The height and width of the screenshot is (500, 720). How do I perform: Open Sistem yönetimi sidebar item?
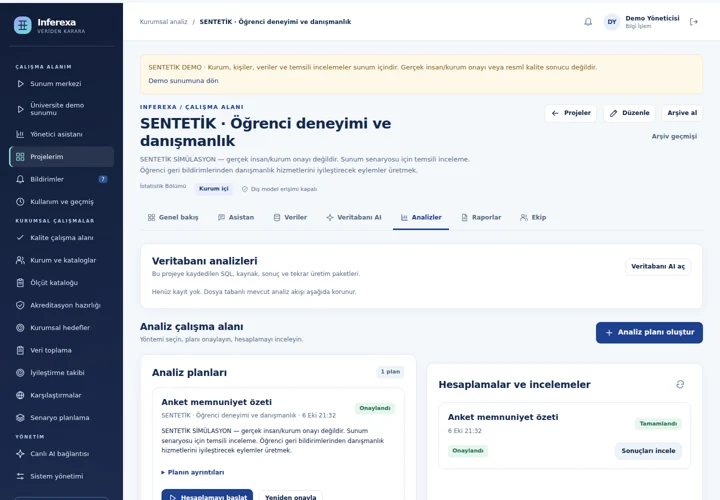[x=62, y=476]
